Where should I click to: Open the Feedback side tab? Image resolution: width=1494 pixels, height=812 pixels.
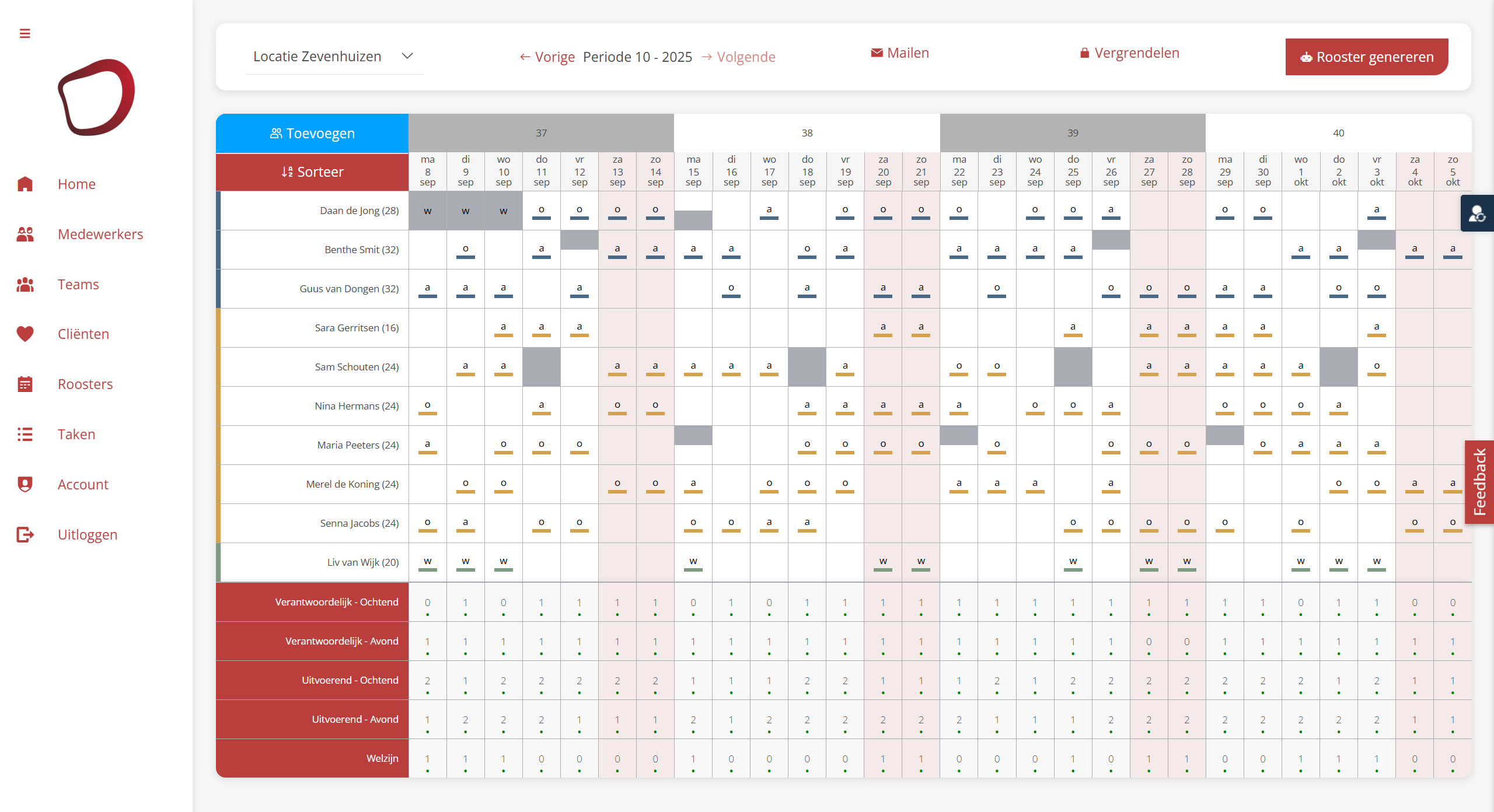coord(1479,482)
